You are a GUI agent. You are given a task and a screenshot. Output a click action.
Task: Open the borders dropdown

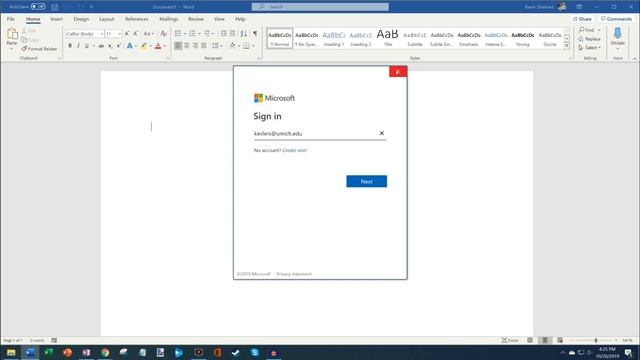(x=253, y=46)
